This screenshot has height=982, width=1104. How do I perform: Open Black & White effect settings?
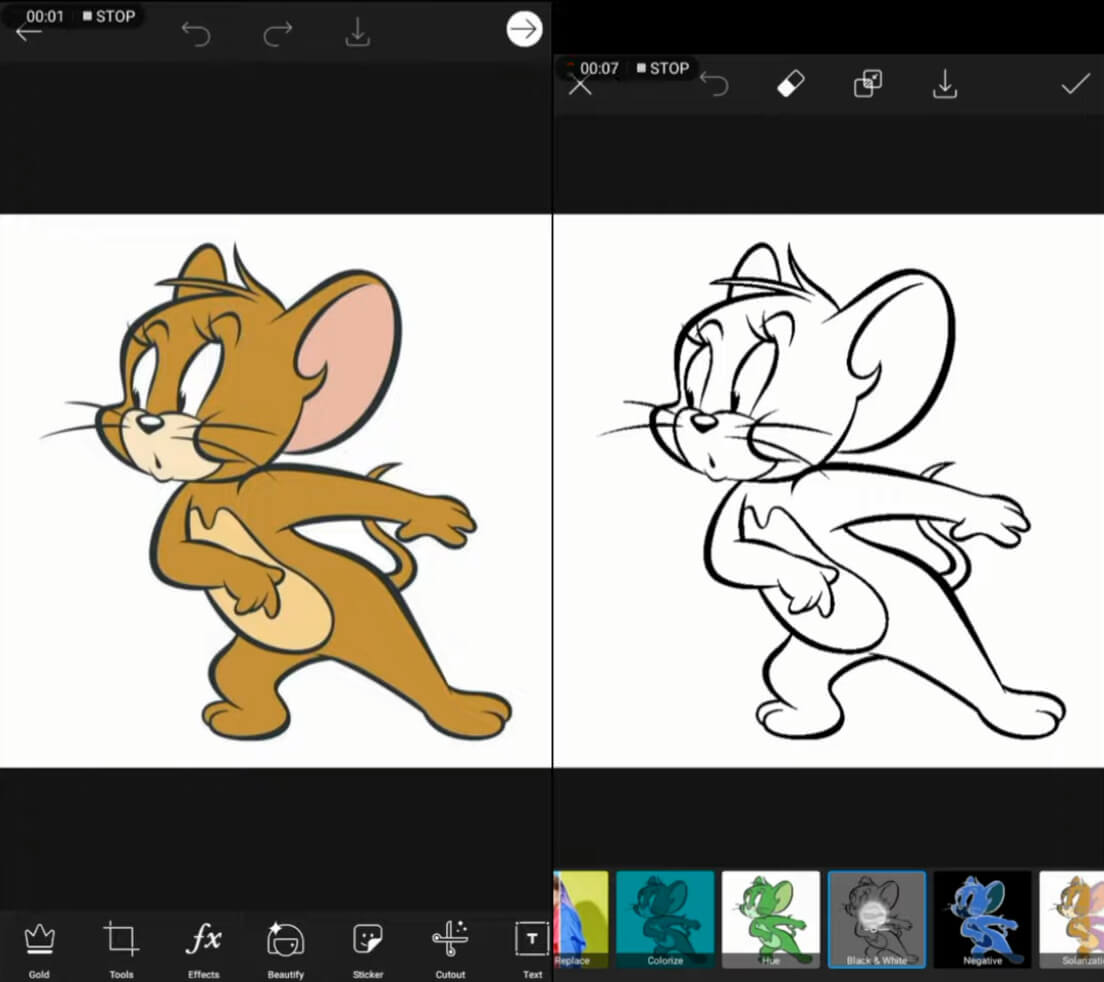click(x=877, y=919)
